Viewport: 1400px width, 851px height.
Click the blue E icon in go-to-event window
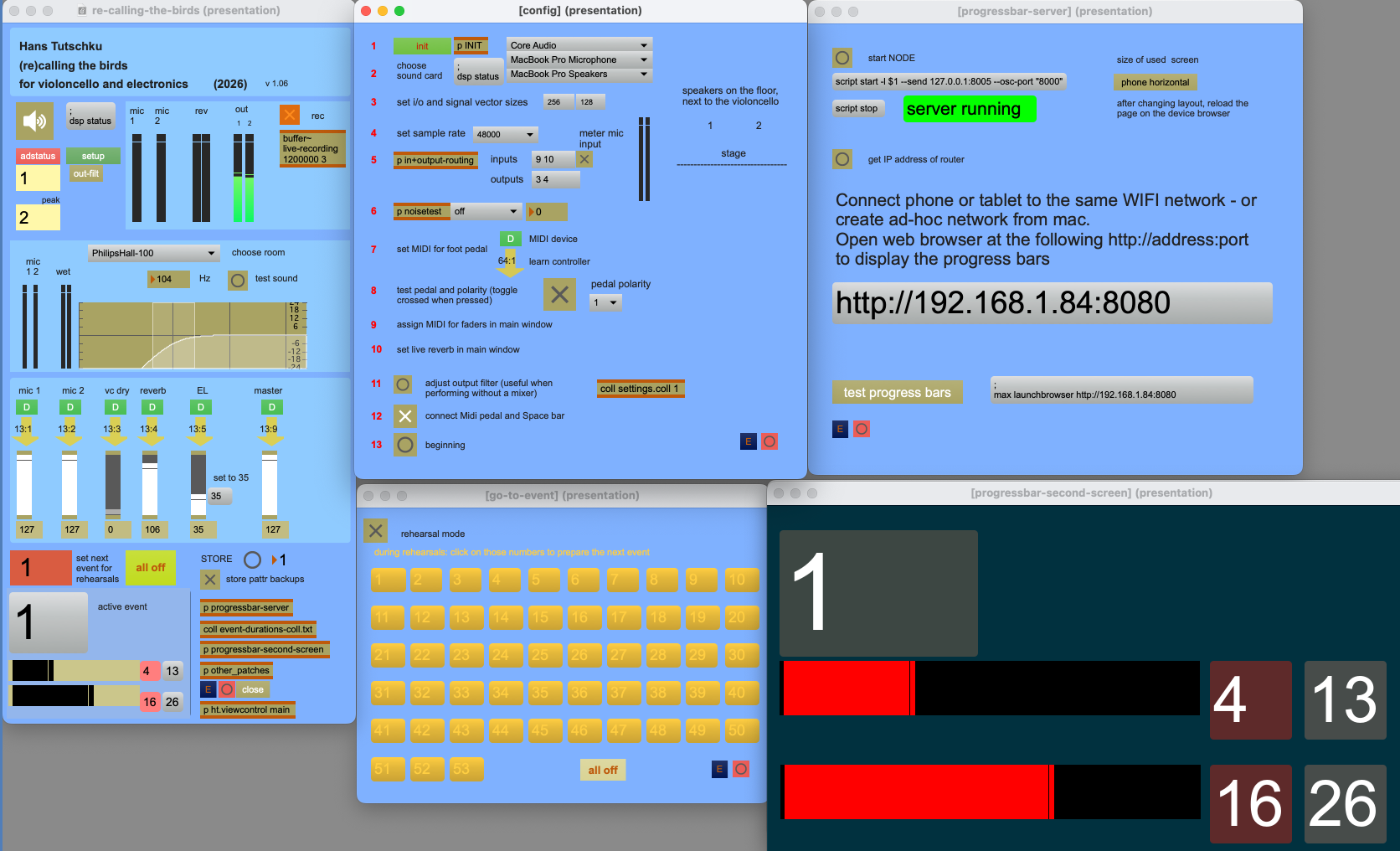point(719,769)
